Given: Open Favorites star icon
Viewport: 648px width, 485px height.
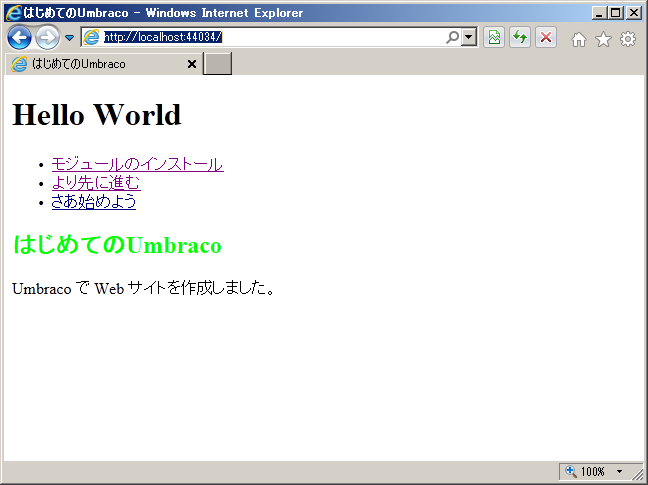Looking at the screenshot, I should [603, 39].
